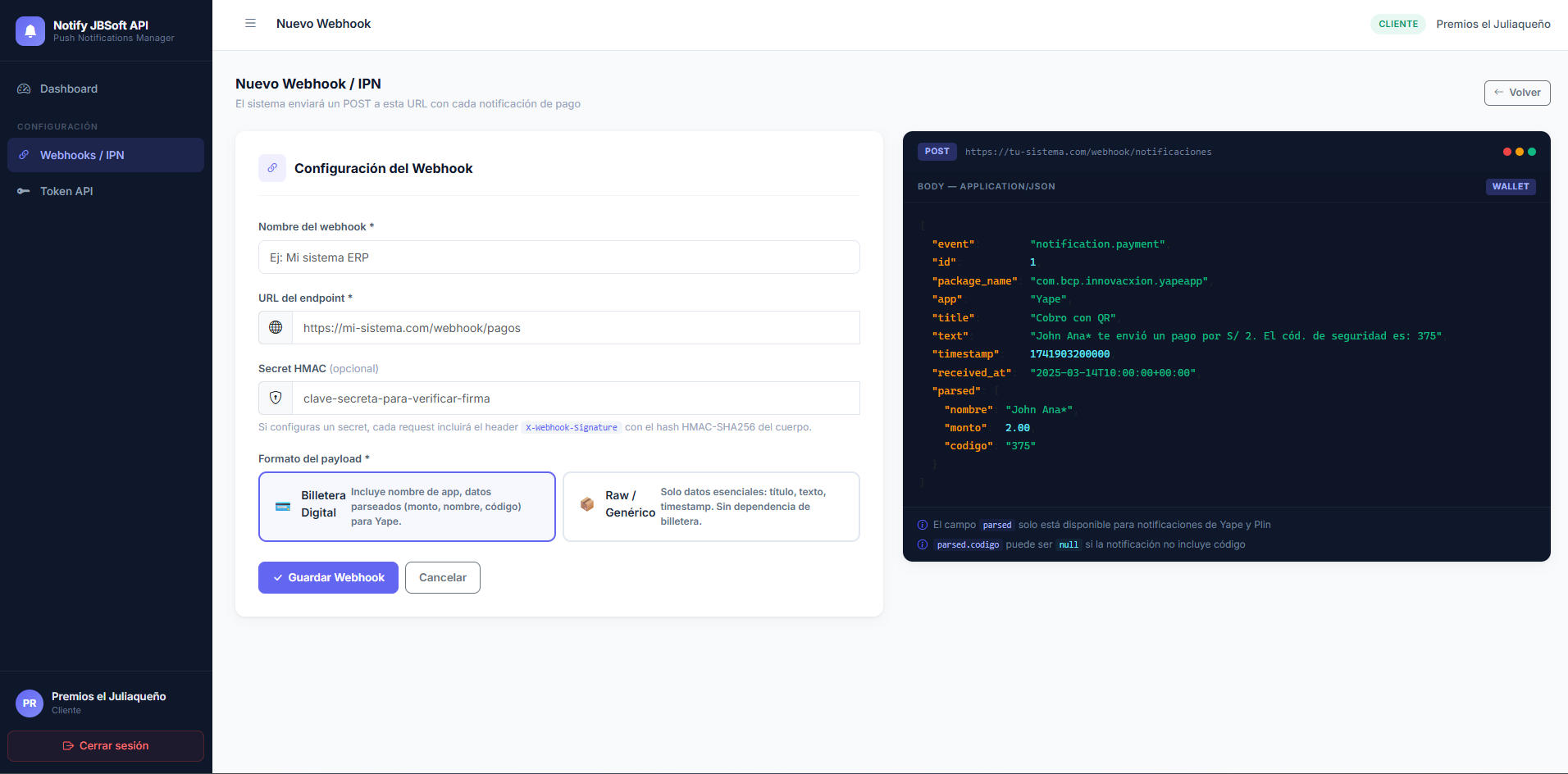
Task: Click Volver to go back
Action: [x=1516, y=93]
